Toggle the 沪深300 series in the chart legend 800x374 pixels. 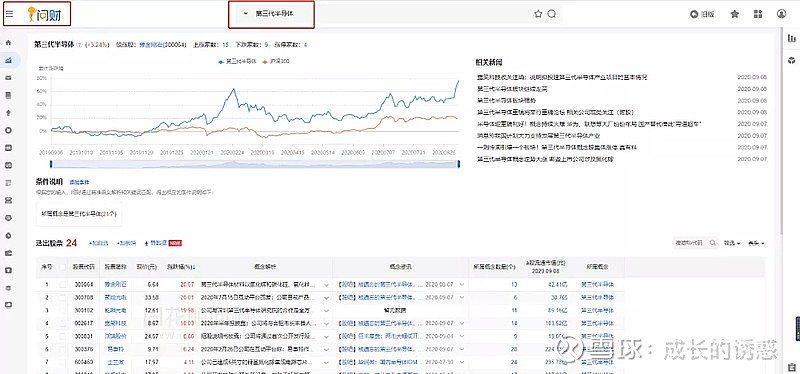click(x=276, y=62)
